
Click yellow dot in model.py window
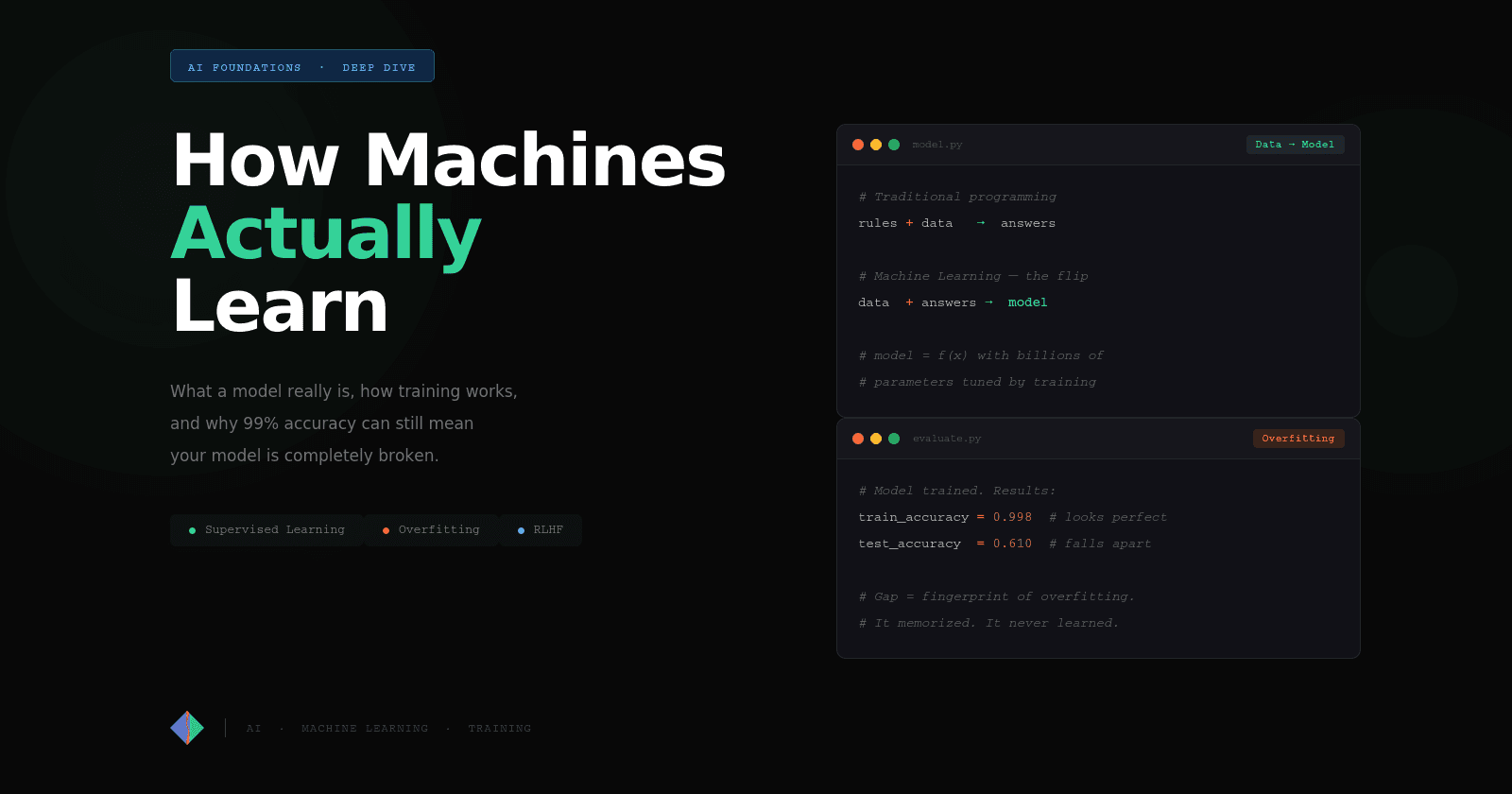coord(876,145)
